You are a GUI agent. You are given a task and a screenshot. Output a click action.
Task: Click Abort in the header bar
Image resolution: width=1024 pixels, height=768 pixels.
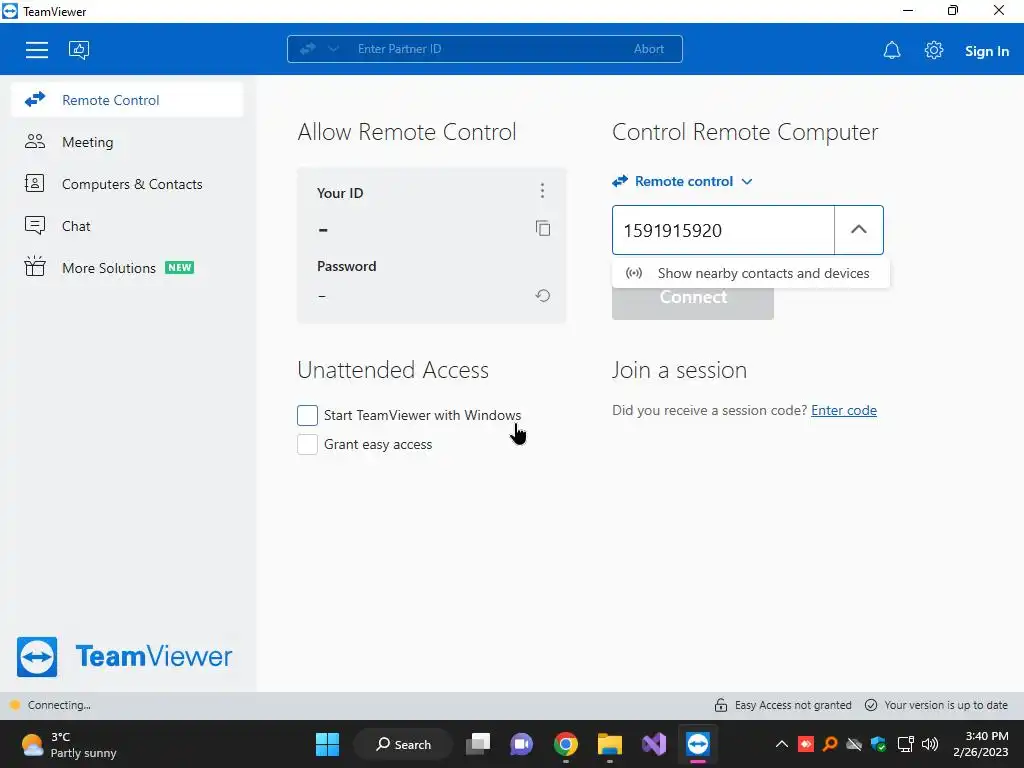pyautogui.click(x=648, y=49)
